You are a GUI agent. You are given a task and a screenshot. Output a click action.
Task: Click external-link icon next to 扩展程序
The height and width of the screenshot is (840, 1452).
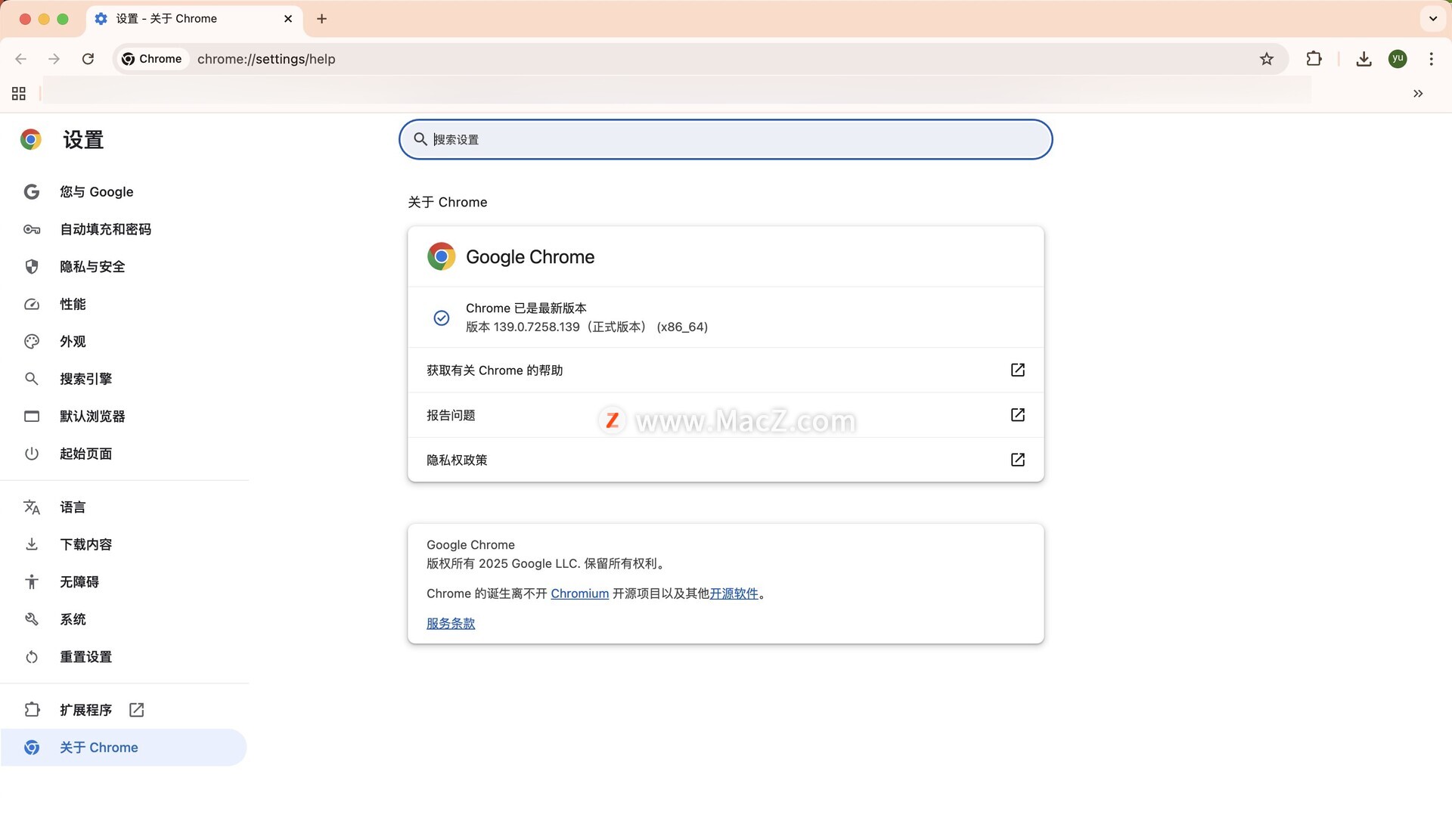click(x=137, y=710)
